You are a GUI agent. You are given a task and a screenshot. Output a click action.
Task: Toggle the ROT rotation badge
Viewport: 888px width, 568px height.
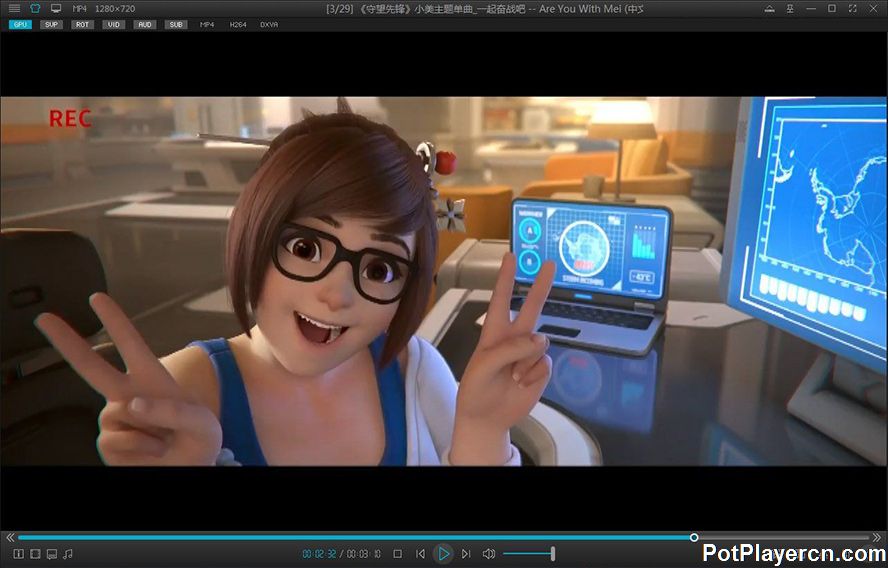point(83,25)
